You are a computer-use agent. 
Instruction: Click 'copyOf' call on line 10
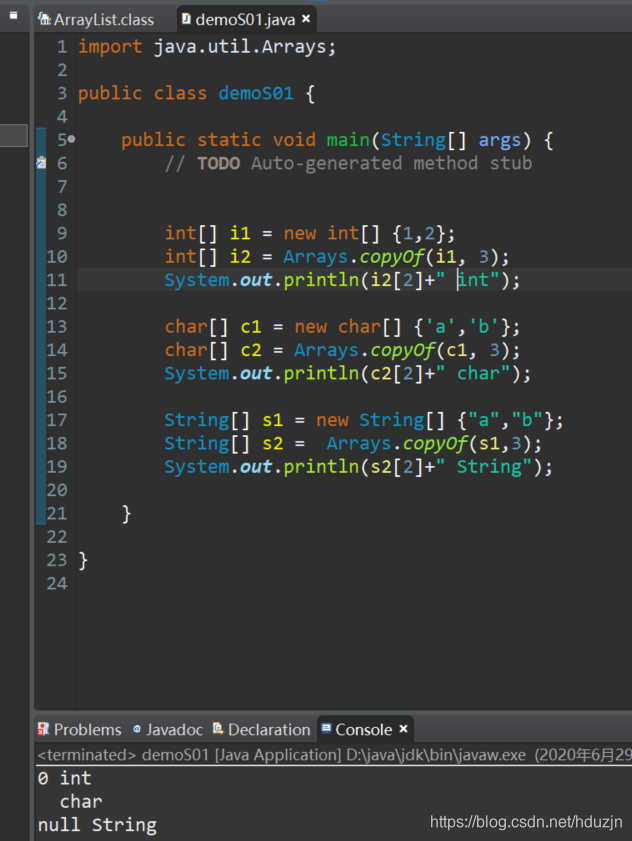point(392,257)
